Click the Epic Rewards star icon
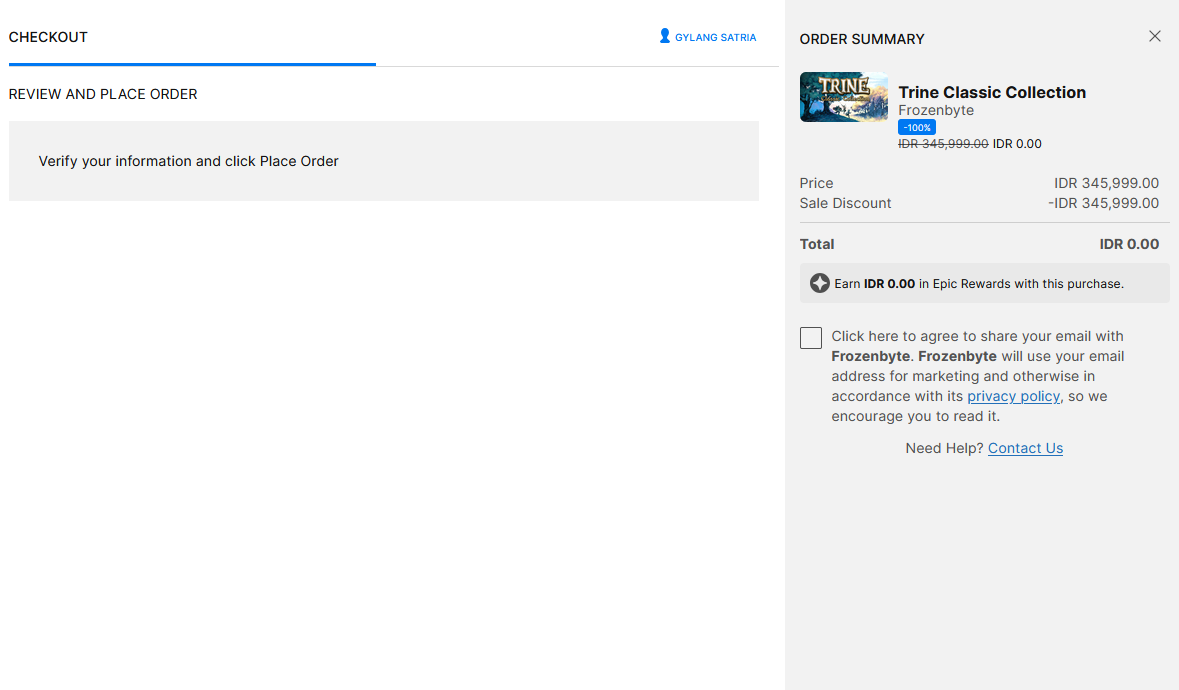The width and height of the screenshot is (1179, 690). (x=819, y=283)
